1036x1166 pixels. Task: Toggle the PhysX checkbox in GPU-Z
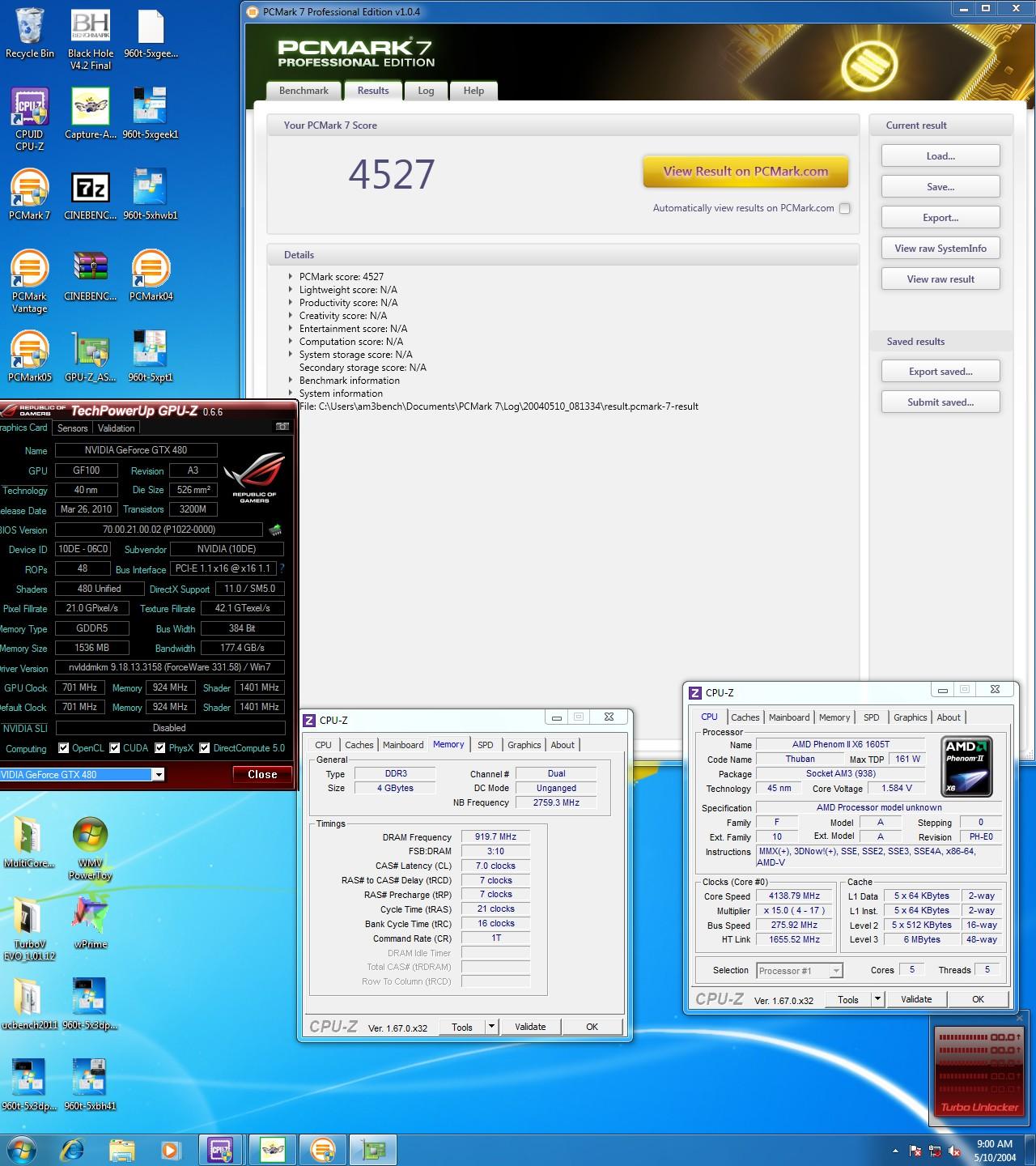point(160,748)
